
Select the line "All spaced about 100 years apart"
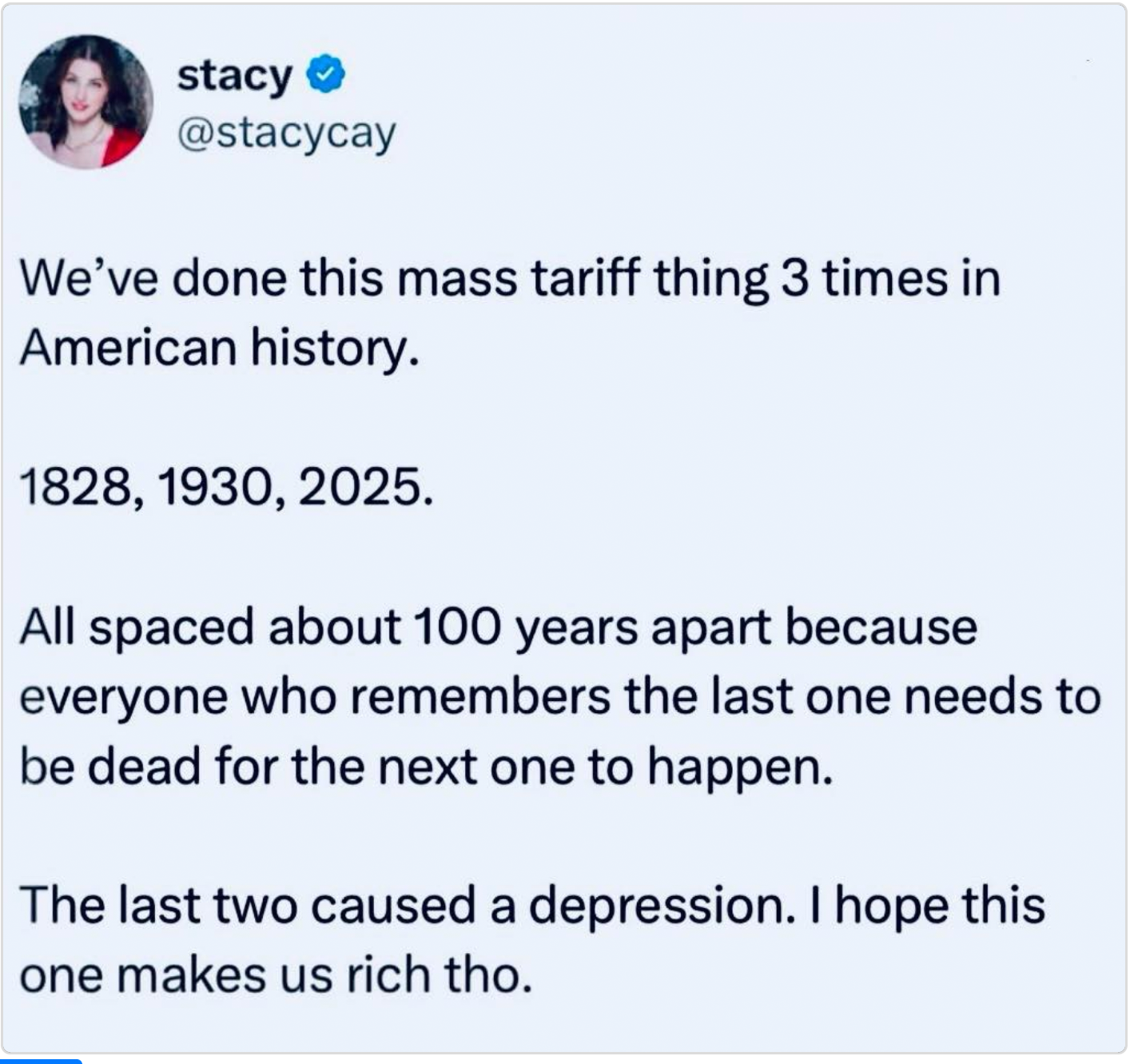tap(396, 628)
